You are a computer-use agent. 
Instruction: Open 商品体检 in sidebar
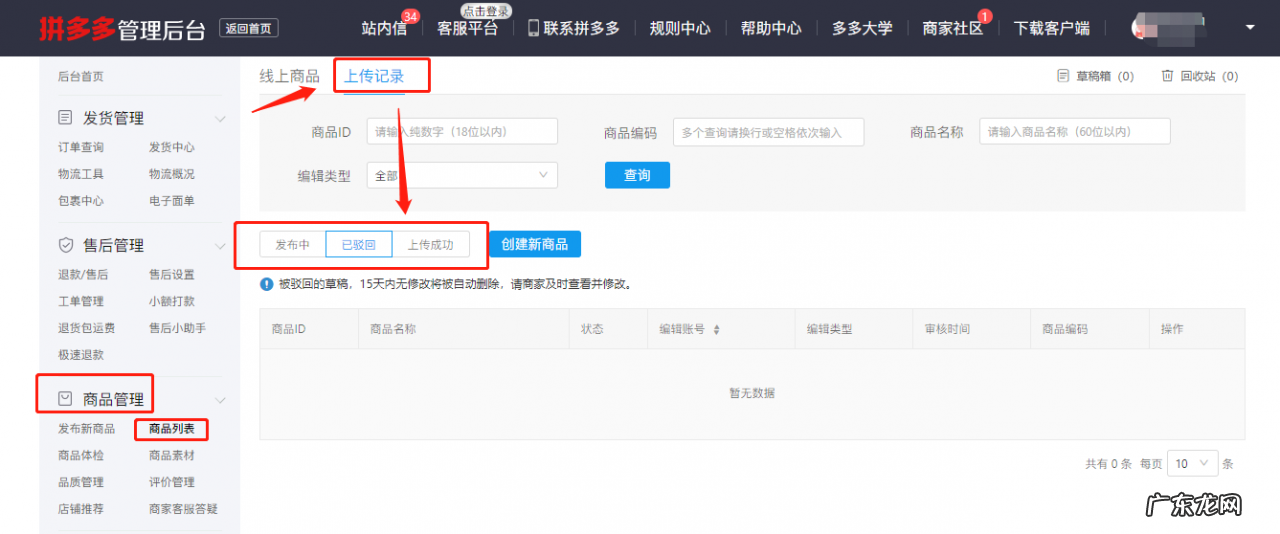pyautogui.click(x=81, y=456)
